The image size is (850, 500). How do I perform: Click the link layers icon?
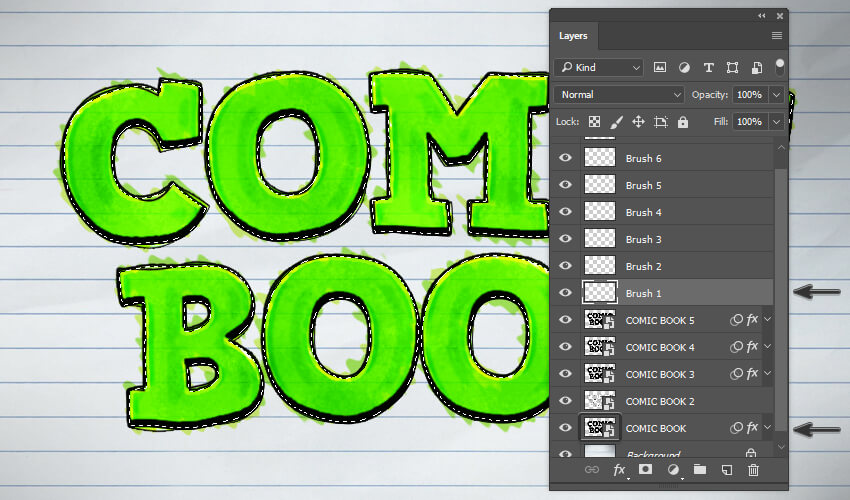[x=592, y=470]
